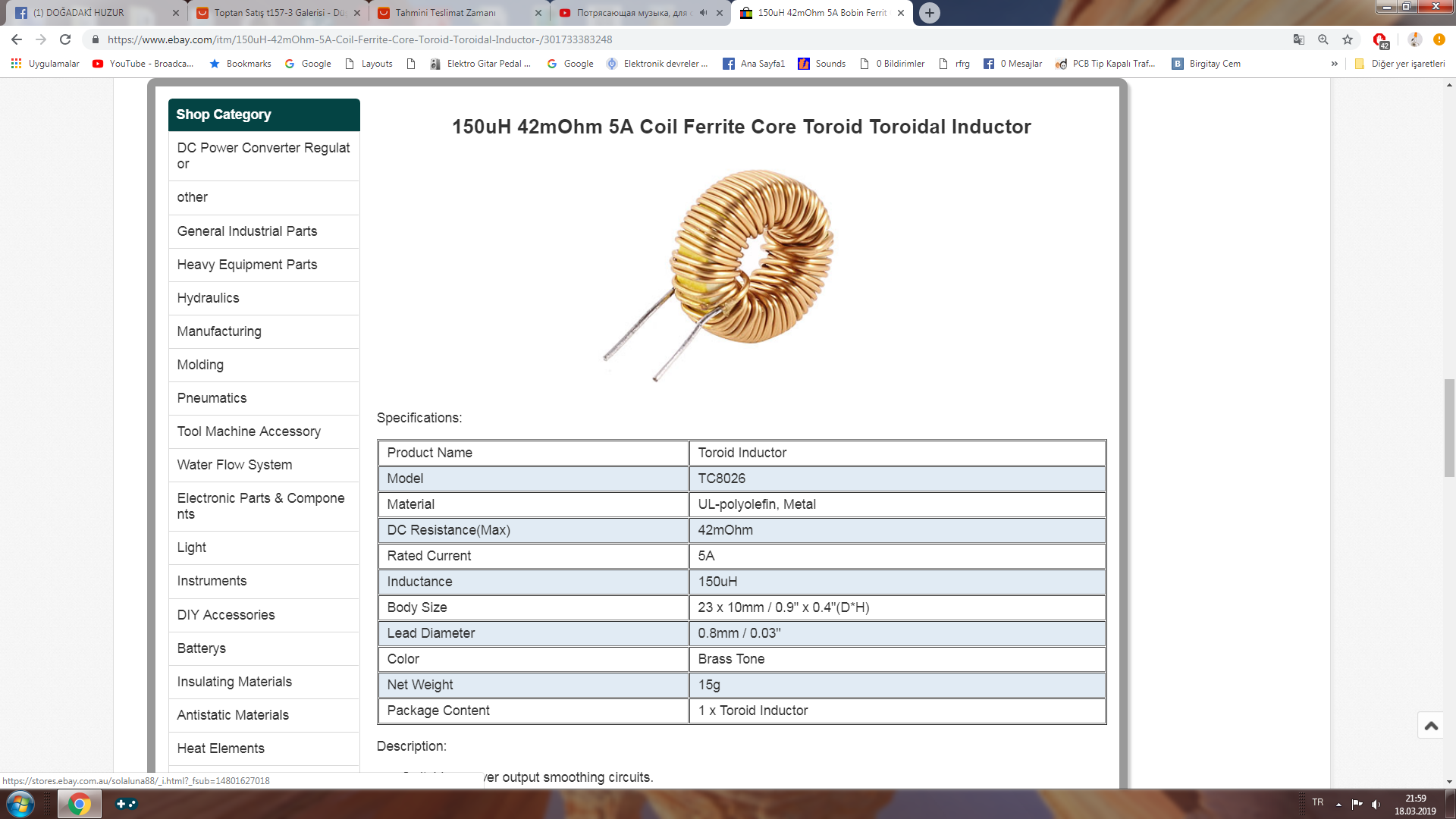Open the Batterys category
The width and height of the screenshot is (1456, 819).
(x=264, y=648)
